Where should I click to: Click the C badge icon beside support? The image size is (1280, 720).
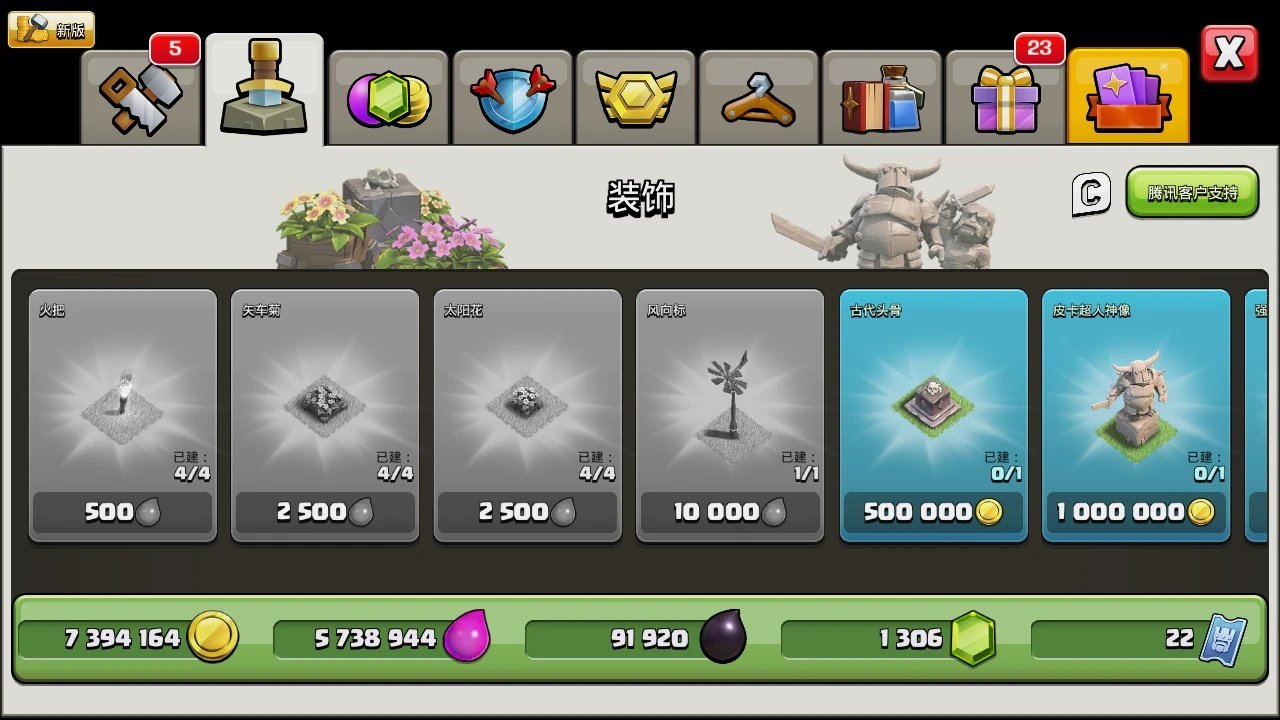[1091, 193]
